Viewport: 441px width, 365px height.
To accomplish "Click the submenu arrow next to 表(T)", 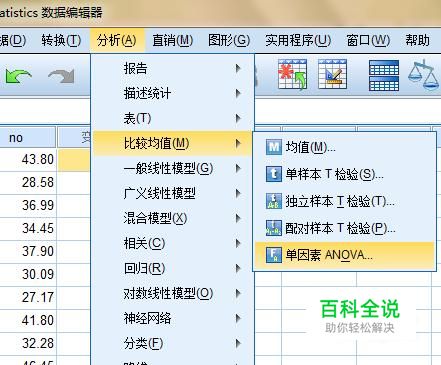I will 238,118.
